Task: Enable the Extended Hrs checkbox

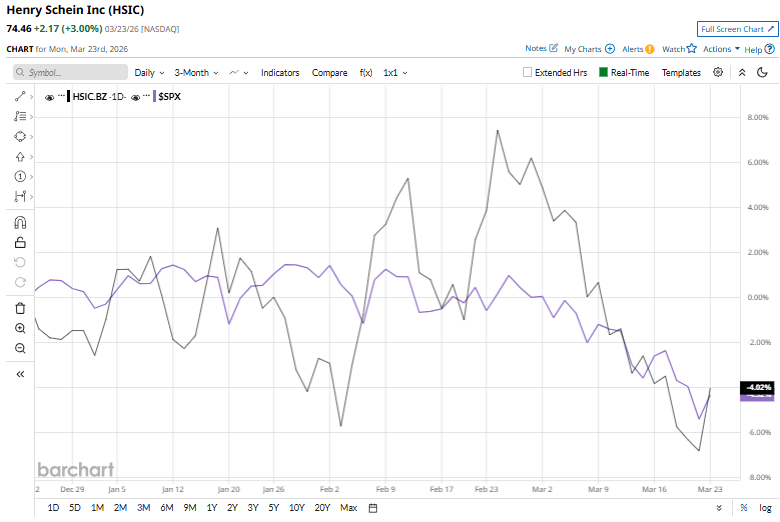Action: point(527,72)
